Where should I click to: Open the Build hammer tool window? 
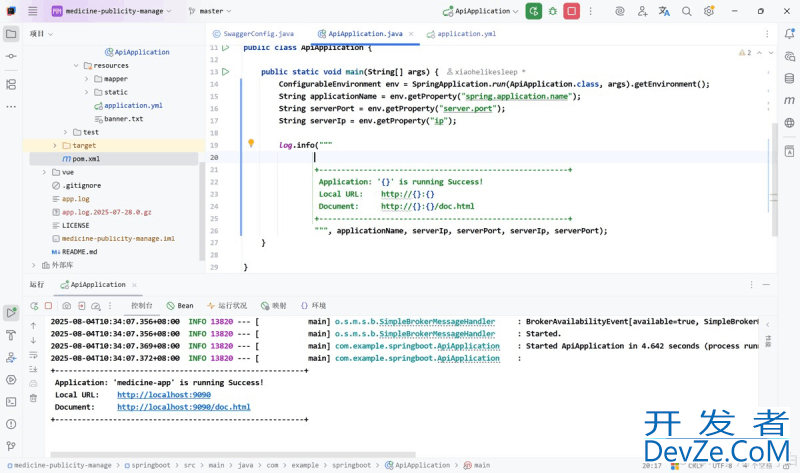(11, 335)
